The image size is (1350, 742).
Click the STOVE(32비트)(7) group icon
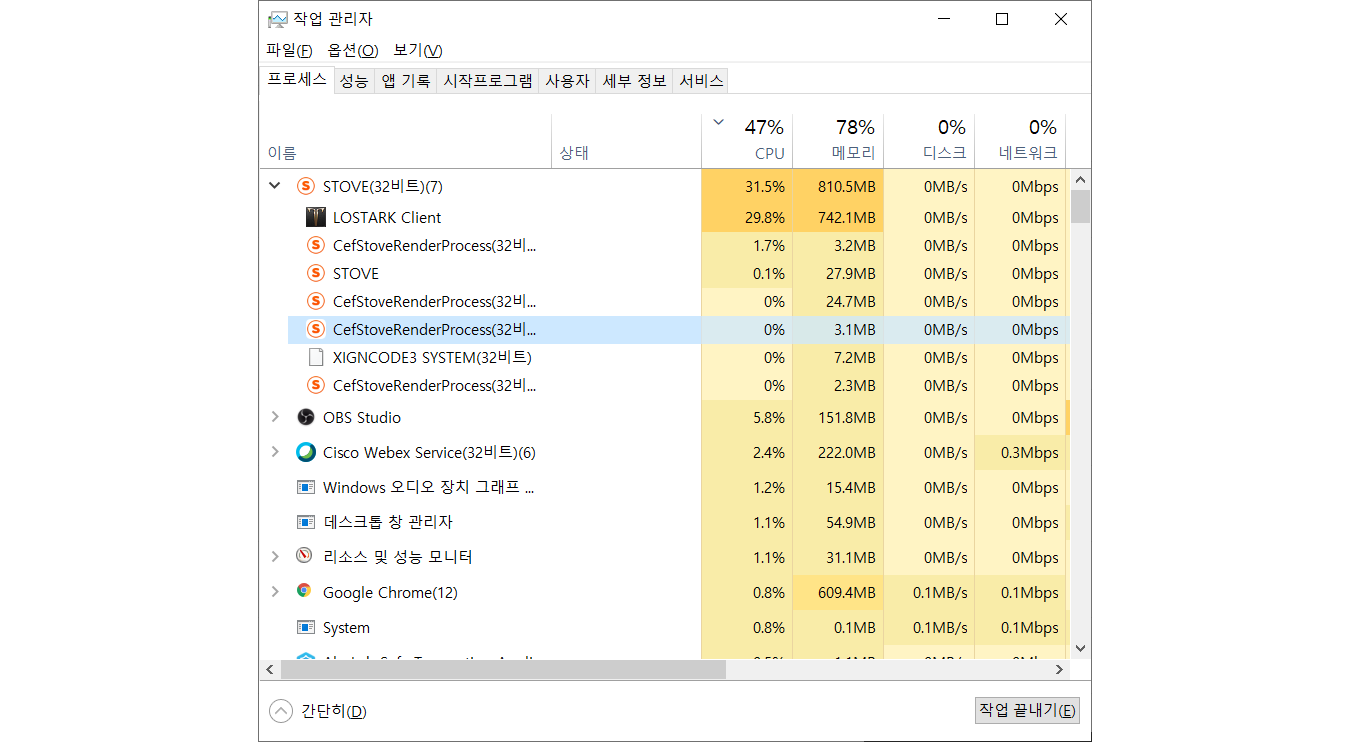306,186
